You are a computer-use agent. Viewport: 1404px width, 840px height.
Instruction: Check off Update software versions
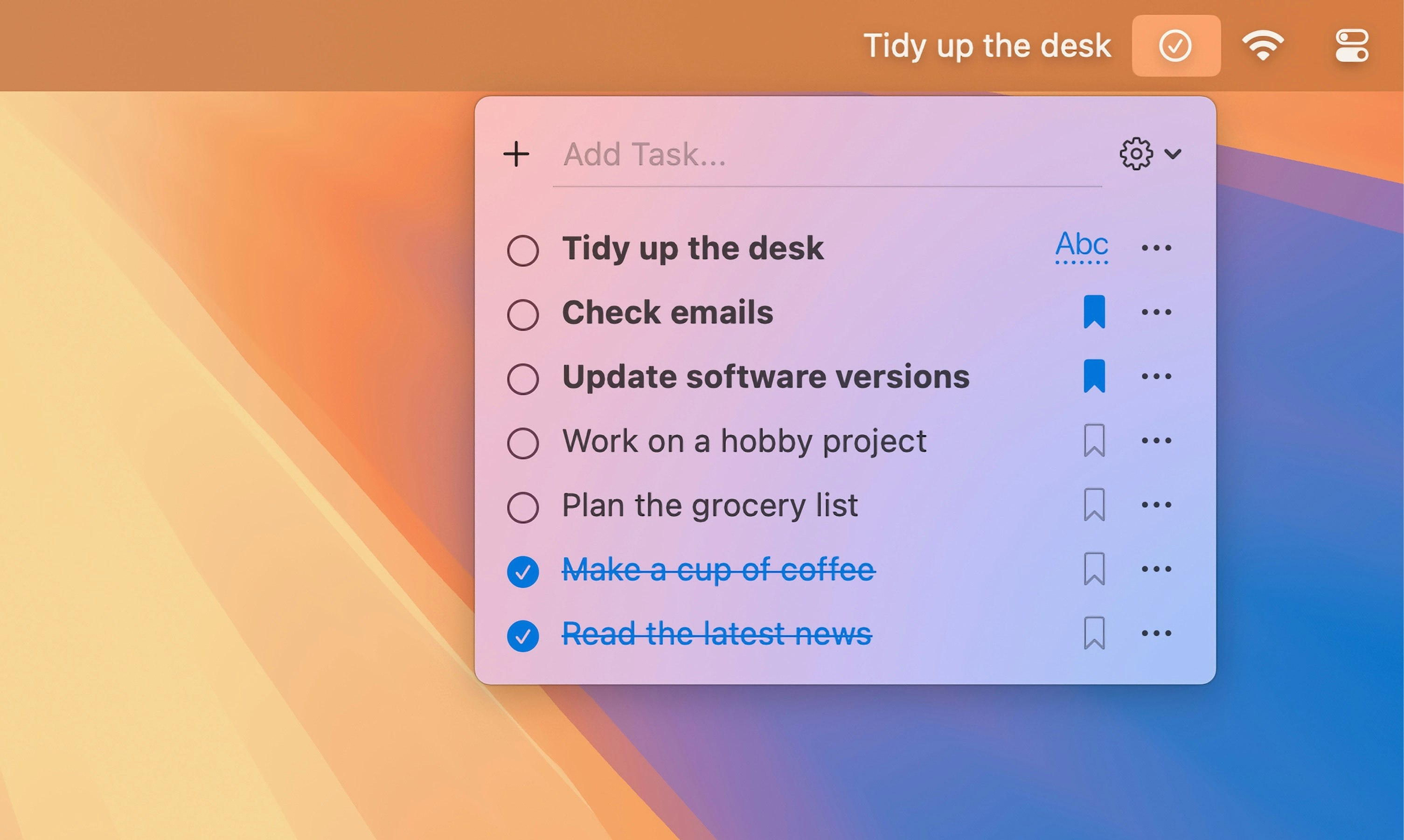click(523, 379)
